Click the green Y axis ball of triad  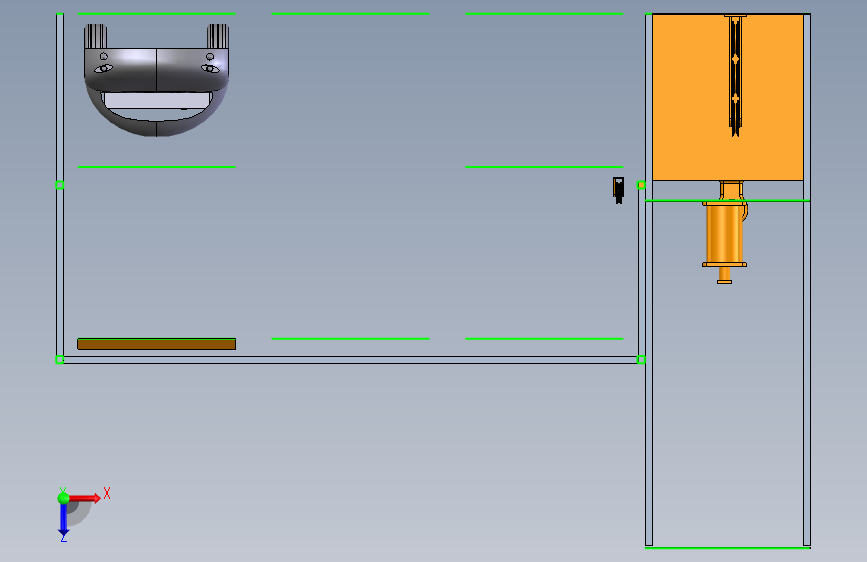(64, 498)
